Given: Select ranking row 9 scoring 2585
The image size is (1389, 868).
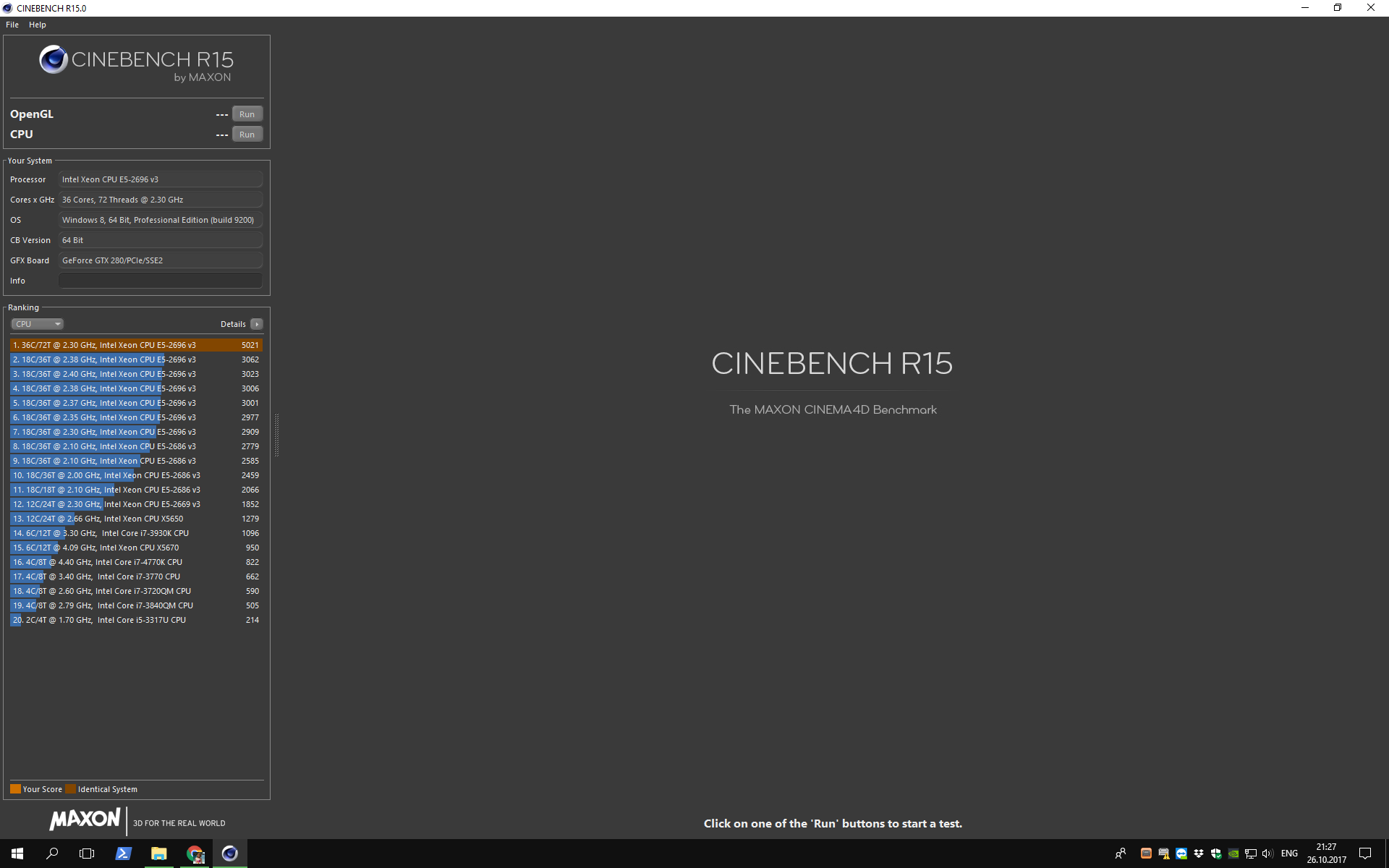Looking at the screenshot, I should [x=136, y=461].
